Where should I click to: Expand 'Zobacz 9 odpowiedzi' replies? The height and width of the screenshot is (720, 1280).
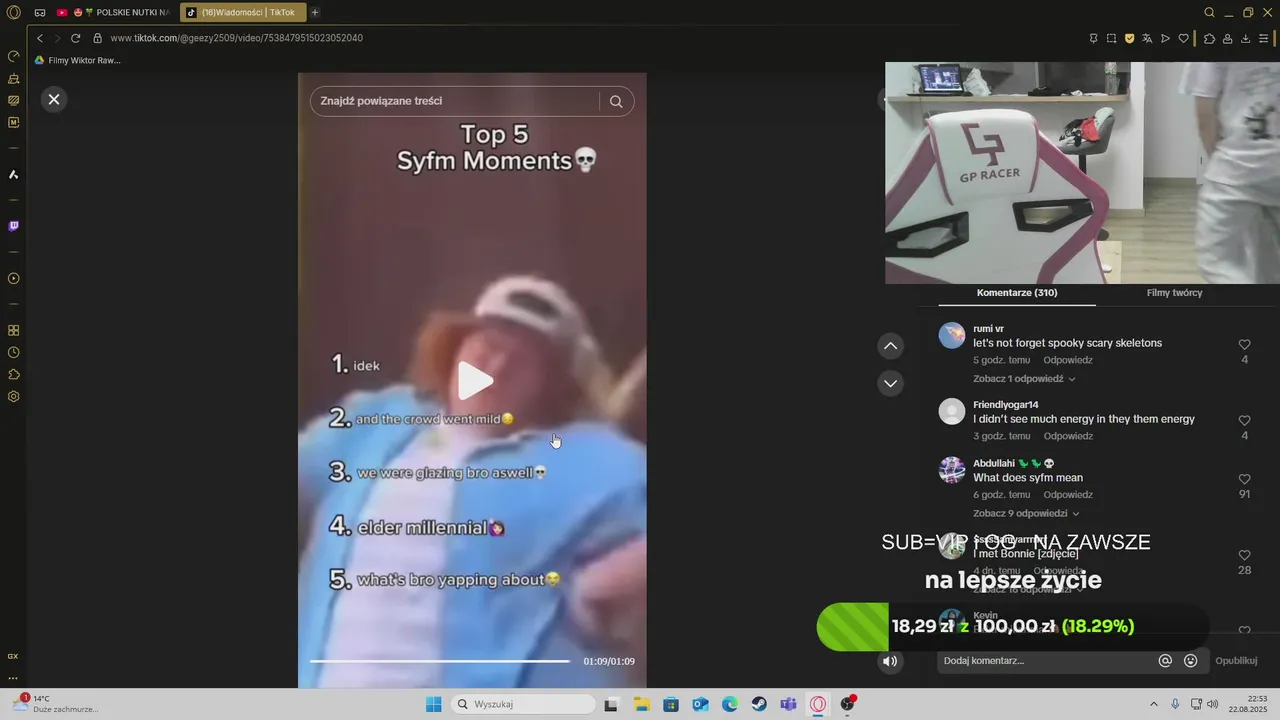[x=1024, y=513]
